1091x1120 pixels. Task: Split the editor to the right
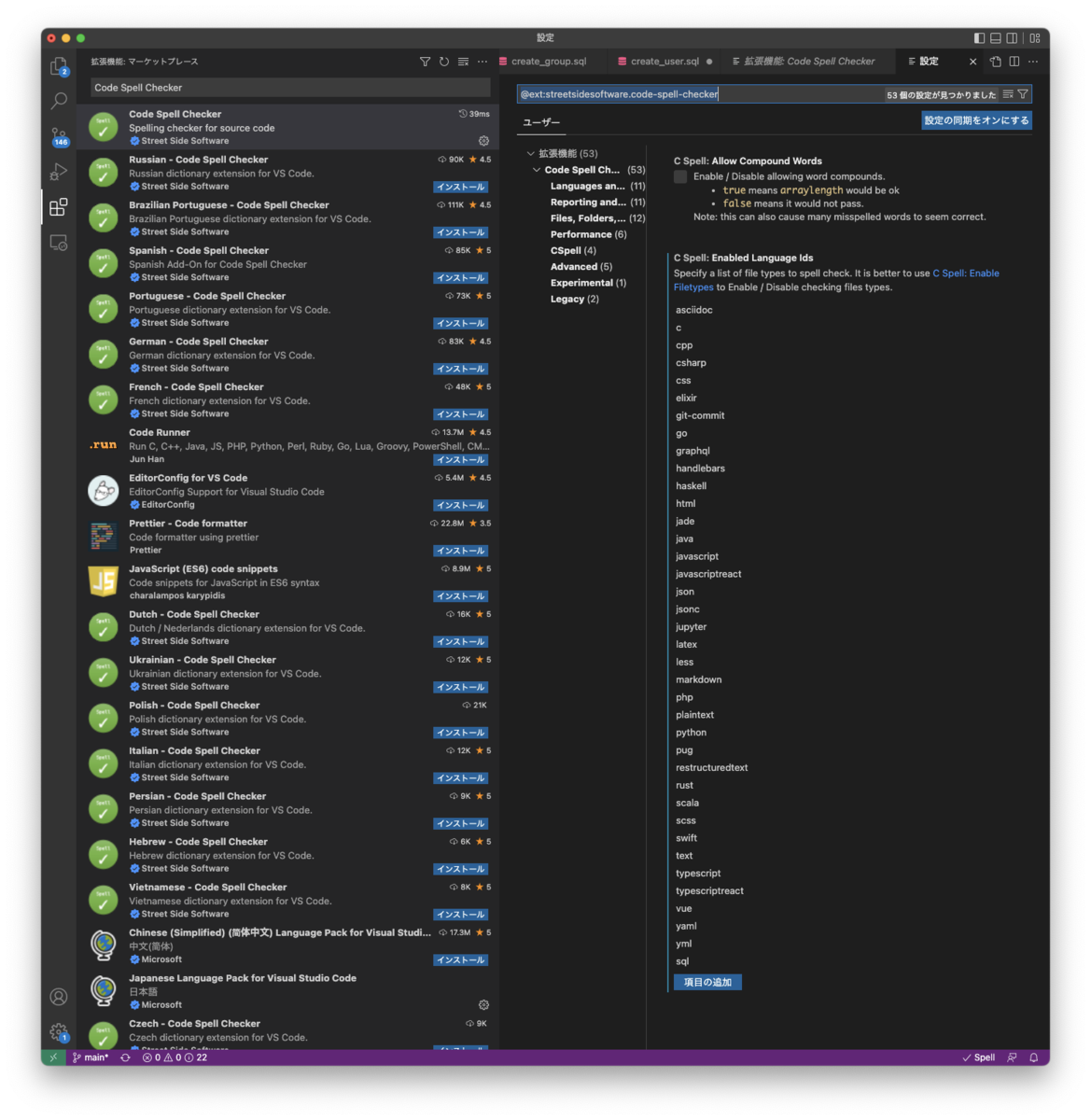(x=1014, y=62)
